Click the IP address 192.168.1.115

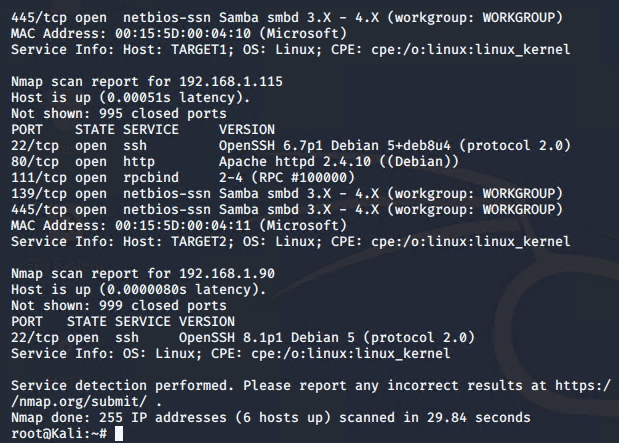(x=231, y=82)
